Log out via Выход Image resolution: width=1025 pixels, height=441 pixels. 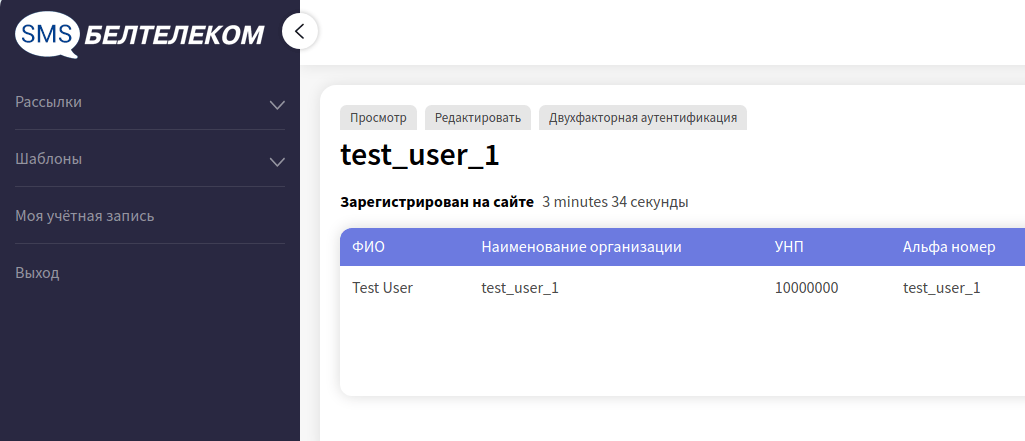[x=38, y=273]
